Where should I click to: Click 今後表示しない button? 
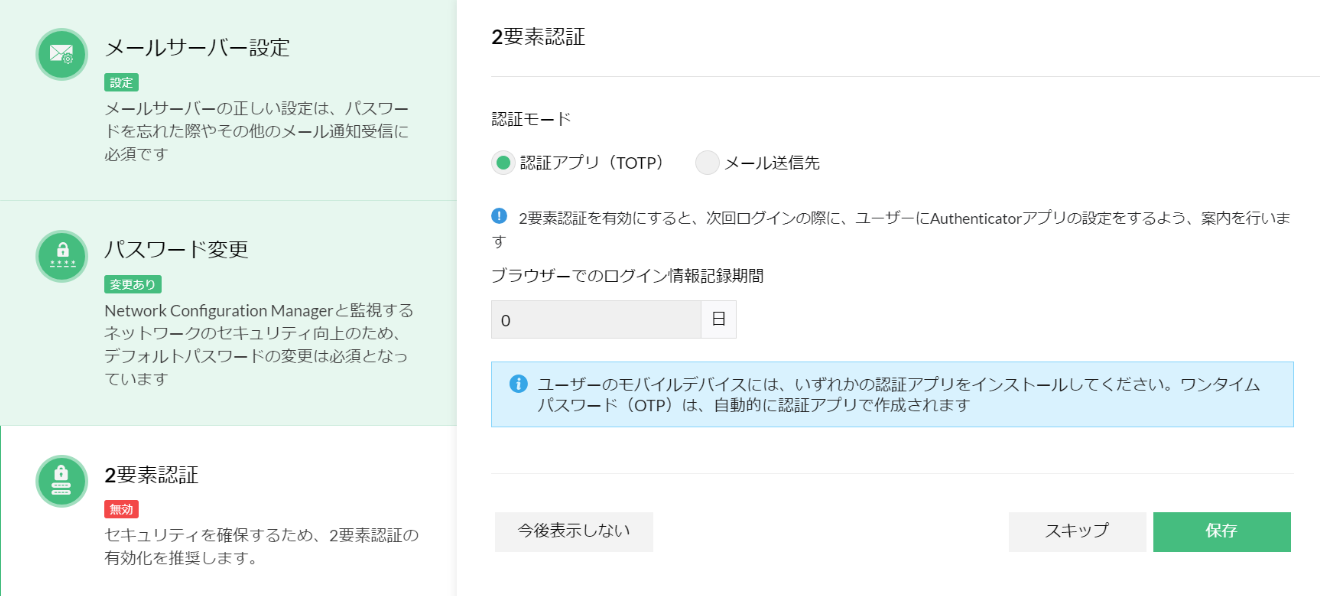(574, 532)
